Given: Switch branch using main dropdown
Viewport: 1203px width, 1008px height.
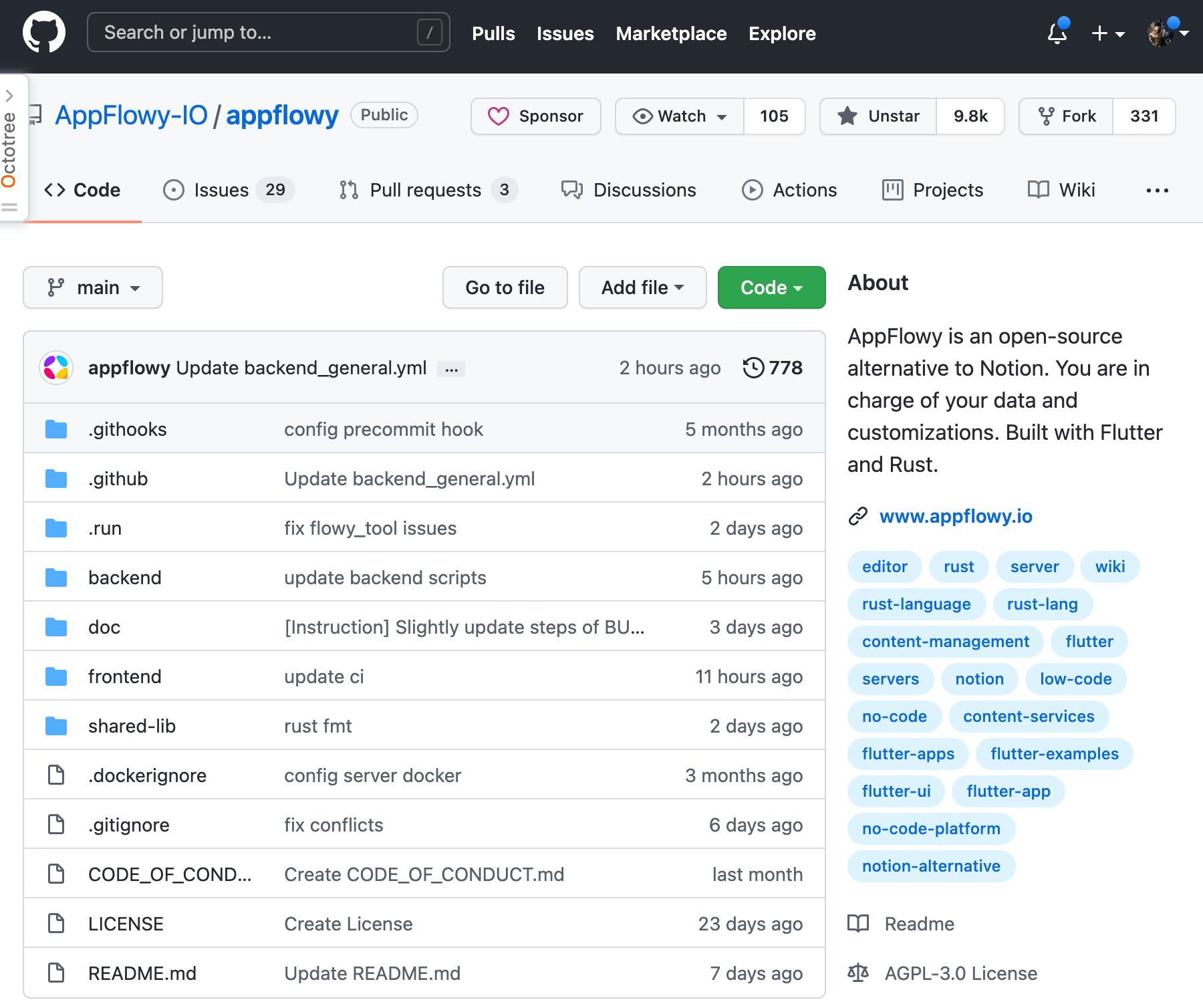Looking at the screenshot, I should point(93,287).
